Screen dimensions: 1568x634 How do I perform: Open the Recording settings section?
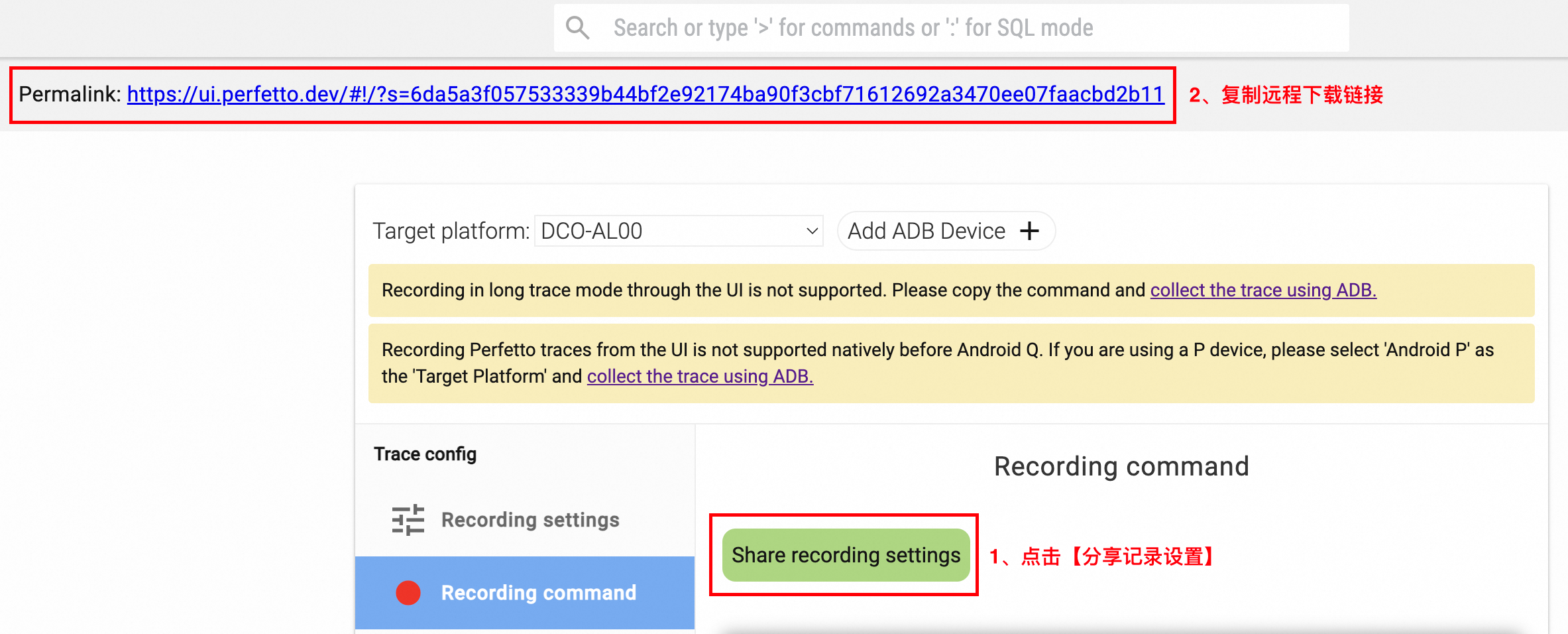point(530,520)
